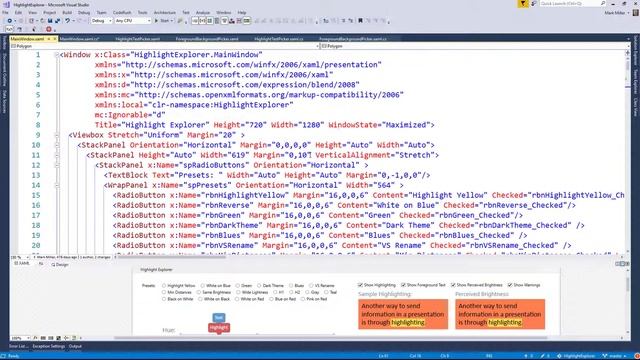Switch to the Design view tab
The width and height of the screenshot is (640, 360).
pos(60,264)
